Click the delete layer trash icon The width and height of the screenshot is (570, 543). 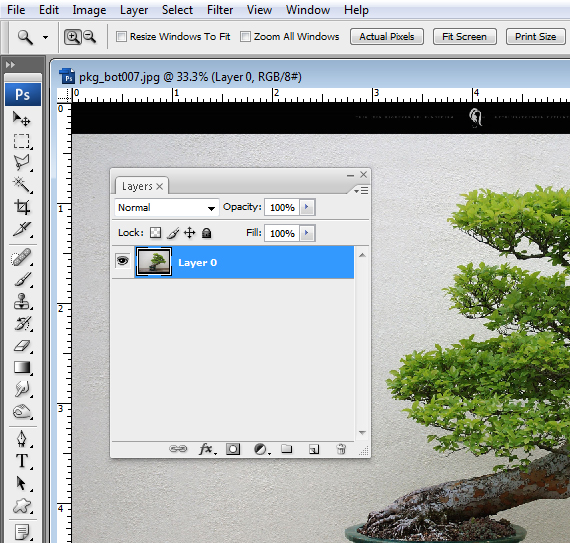pos(341,449)
